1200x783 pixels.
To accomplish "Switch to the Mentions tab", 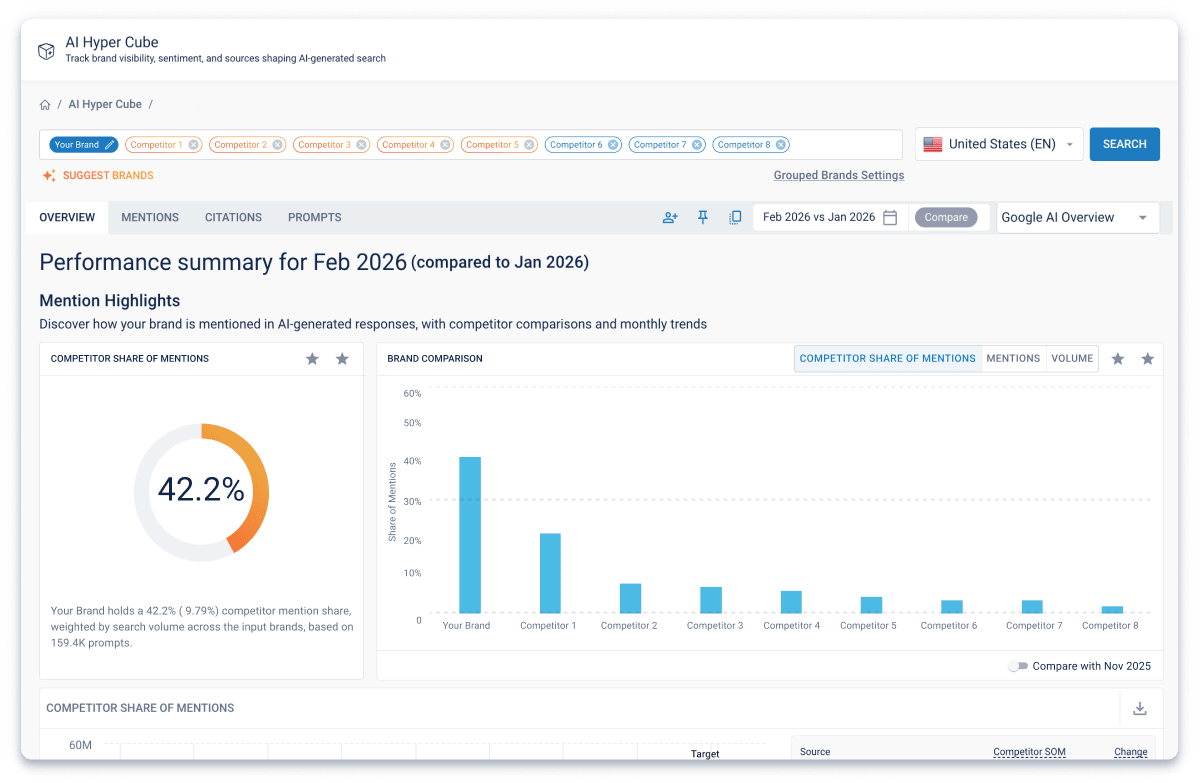I will click(150, 217).
